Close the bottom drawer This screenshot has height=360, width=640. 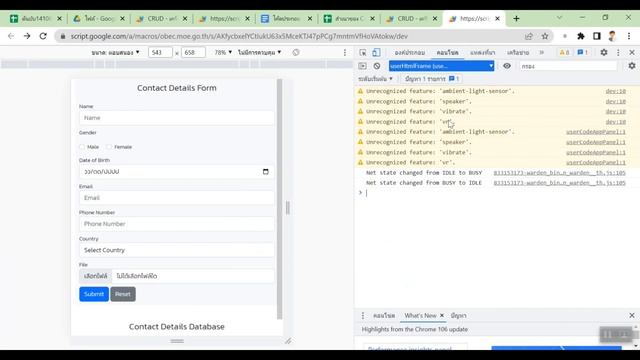(x=632, y=316)
